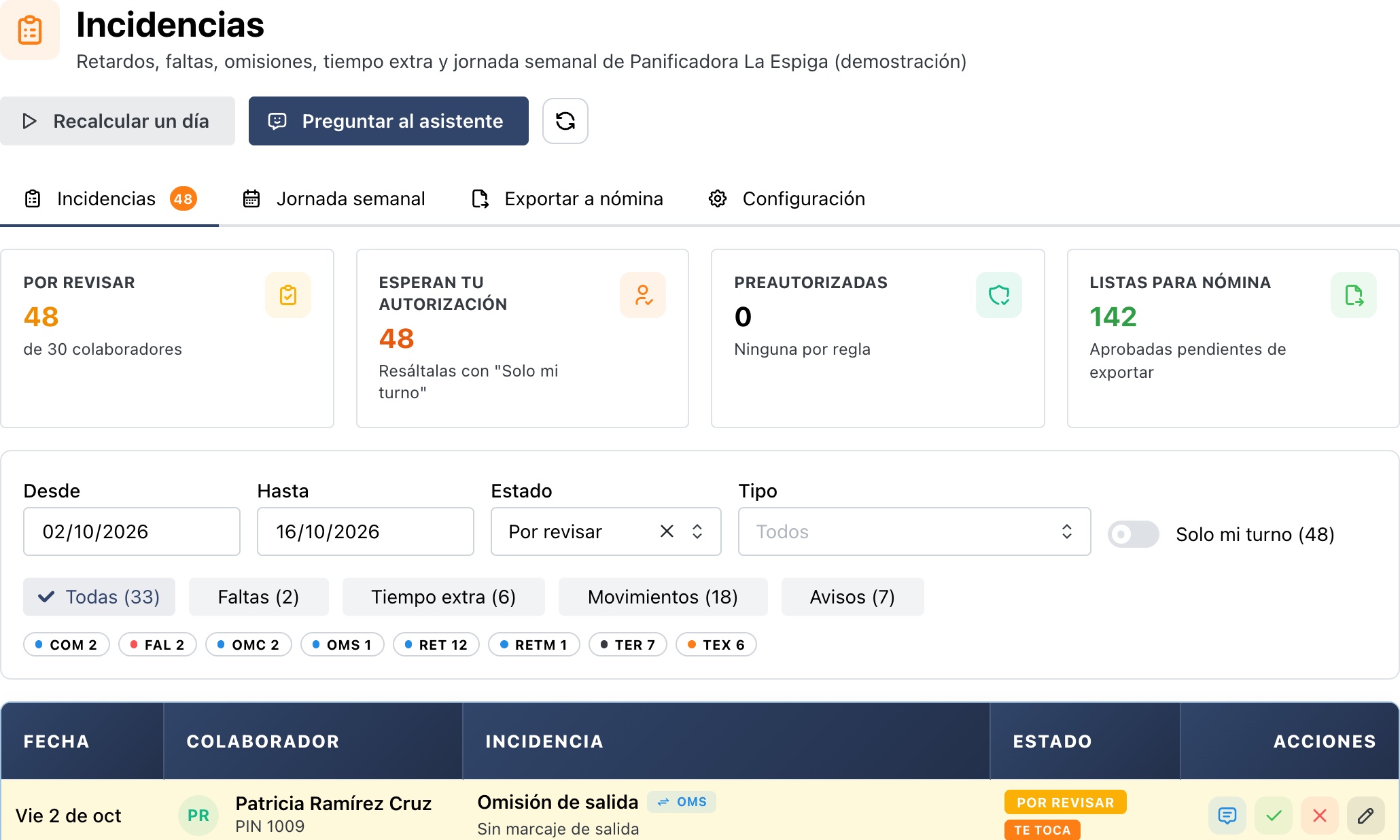Filter by the RET 12 code chip
This screenshot has height=840, width=1400.
436,644
